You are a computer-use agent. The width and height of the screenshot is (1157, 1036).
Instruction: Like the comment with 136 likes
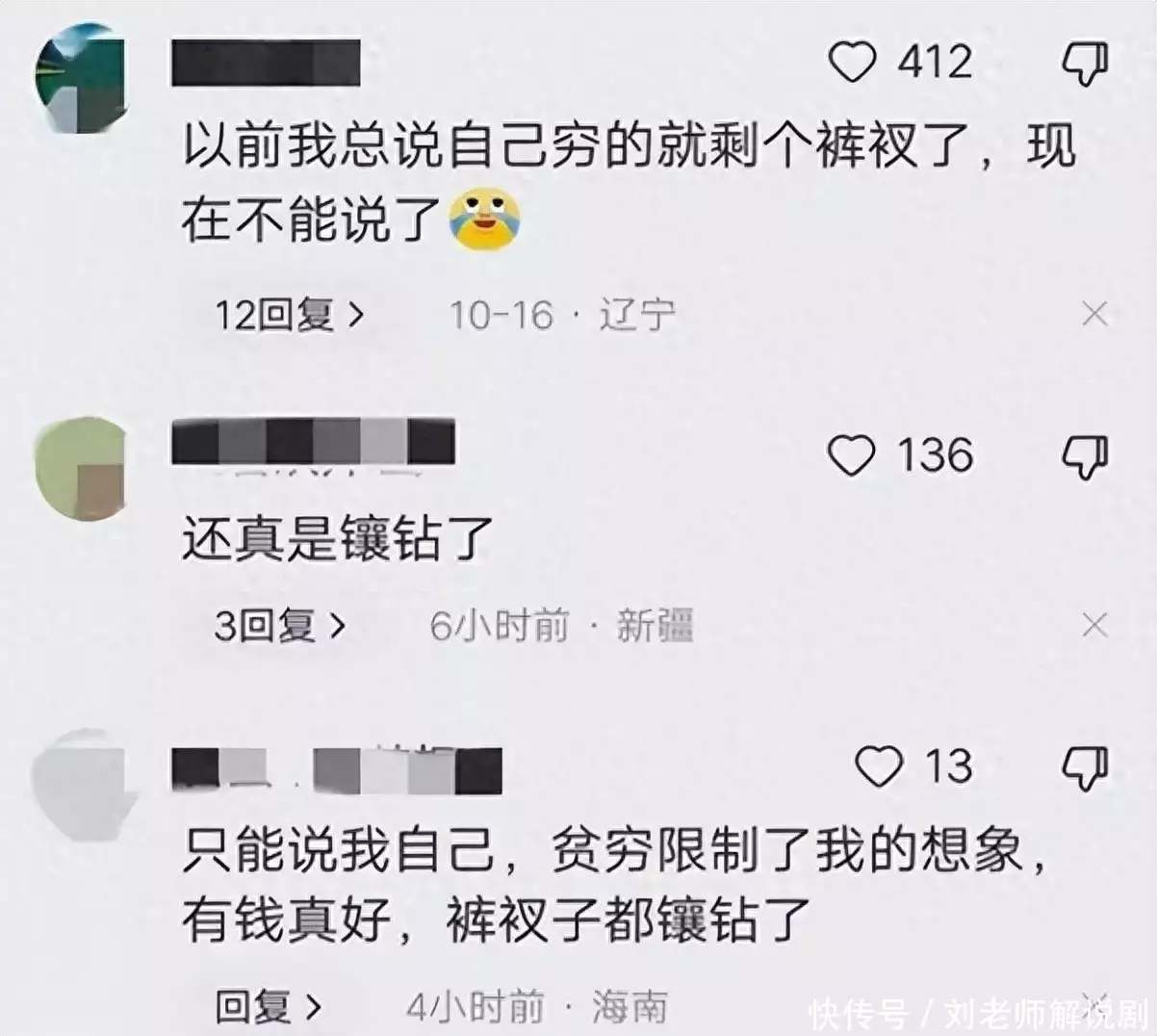click(852, 455)
